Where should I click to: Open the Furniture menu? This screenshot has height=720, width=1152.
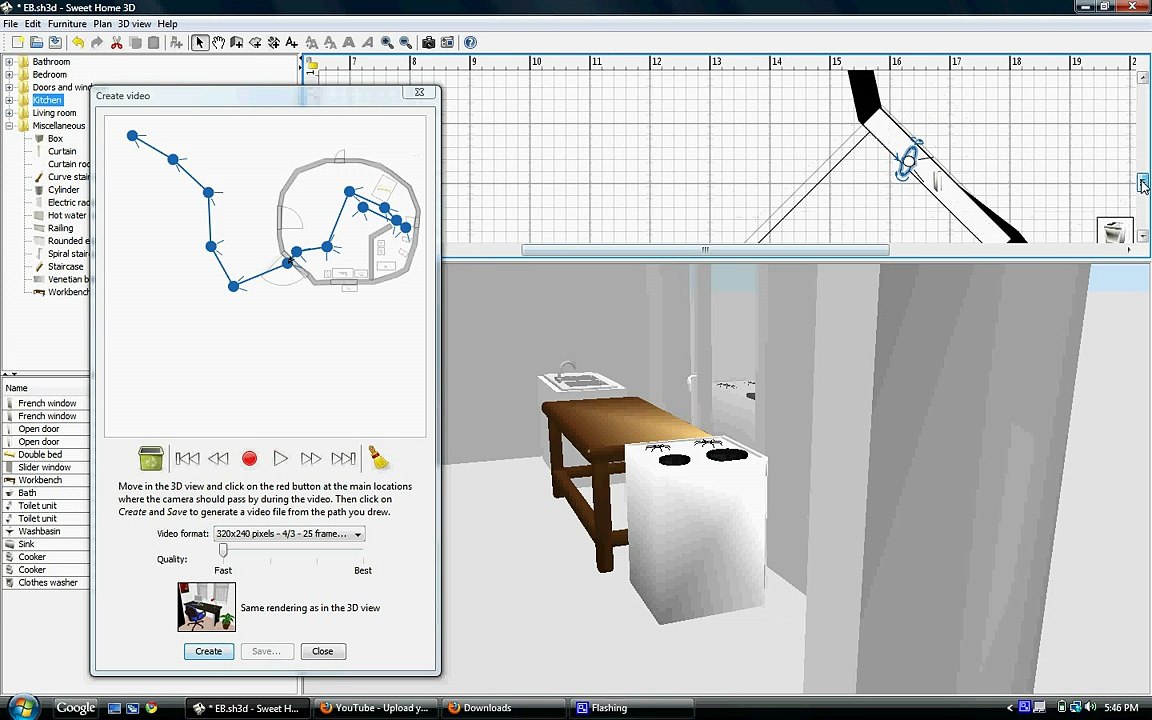click(67, 24)
